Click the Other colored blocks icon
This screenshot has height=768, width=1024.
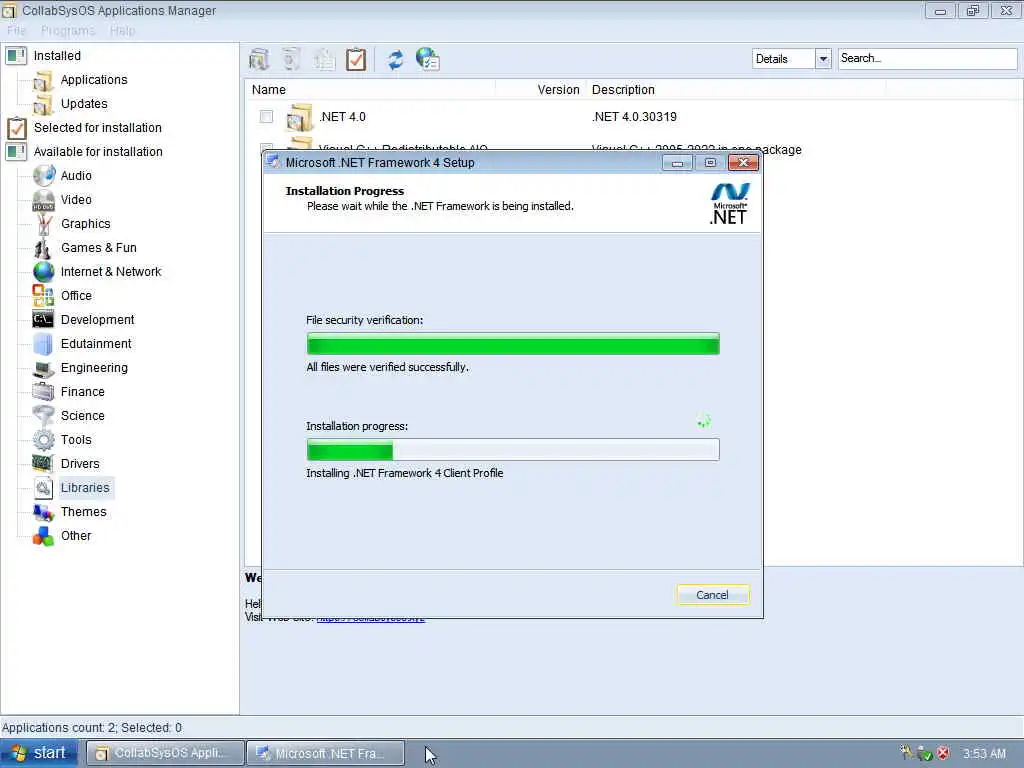click(44, 536)
